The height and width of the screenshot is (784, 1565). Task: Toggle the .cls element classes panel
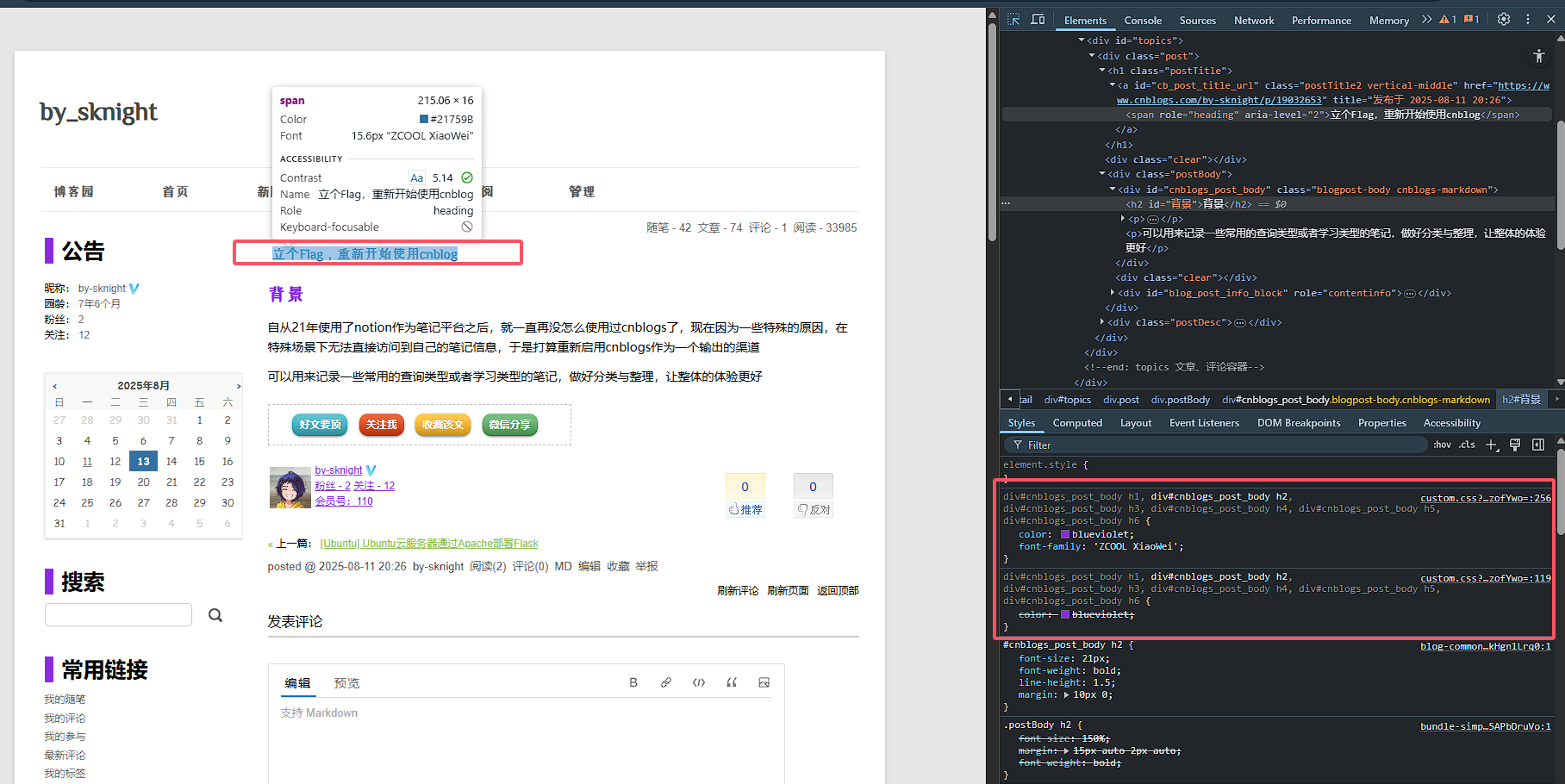[x=1467, y=445]
